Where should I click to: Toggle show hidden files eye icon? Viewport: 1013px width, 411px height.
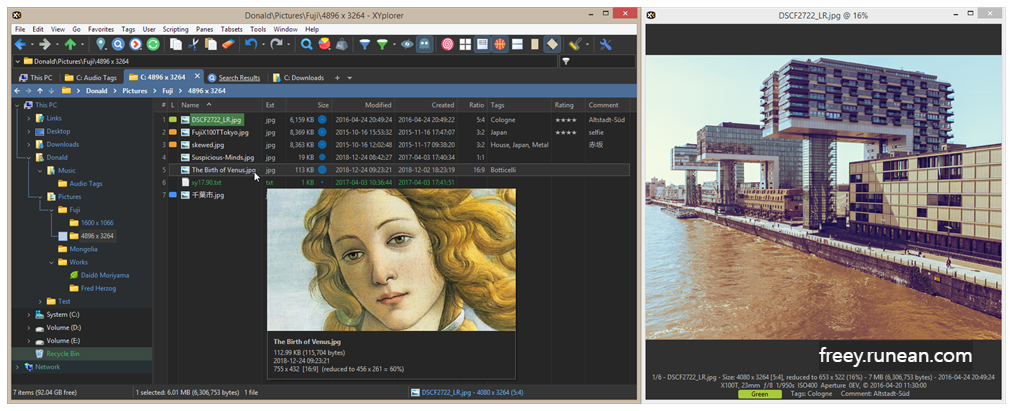pos(407,45)
